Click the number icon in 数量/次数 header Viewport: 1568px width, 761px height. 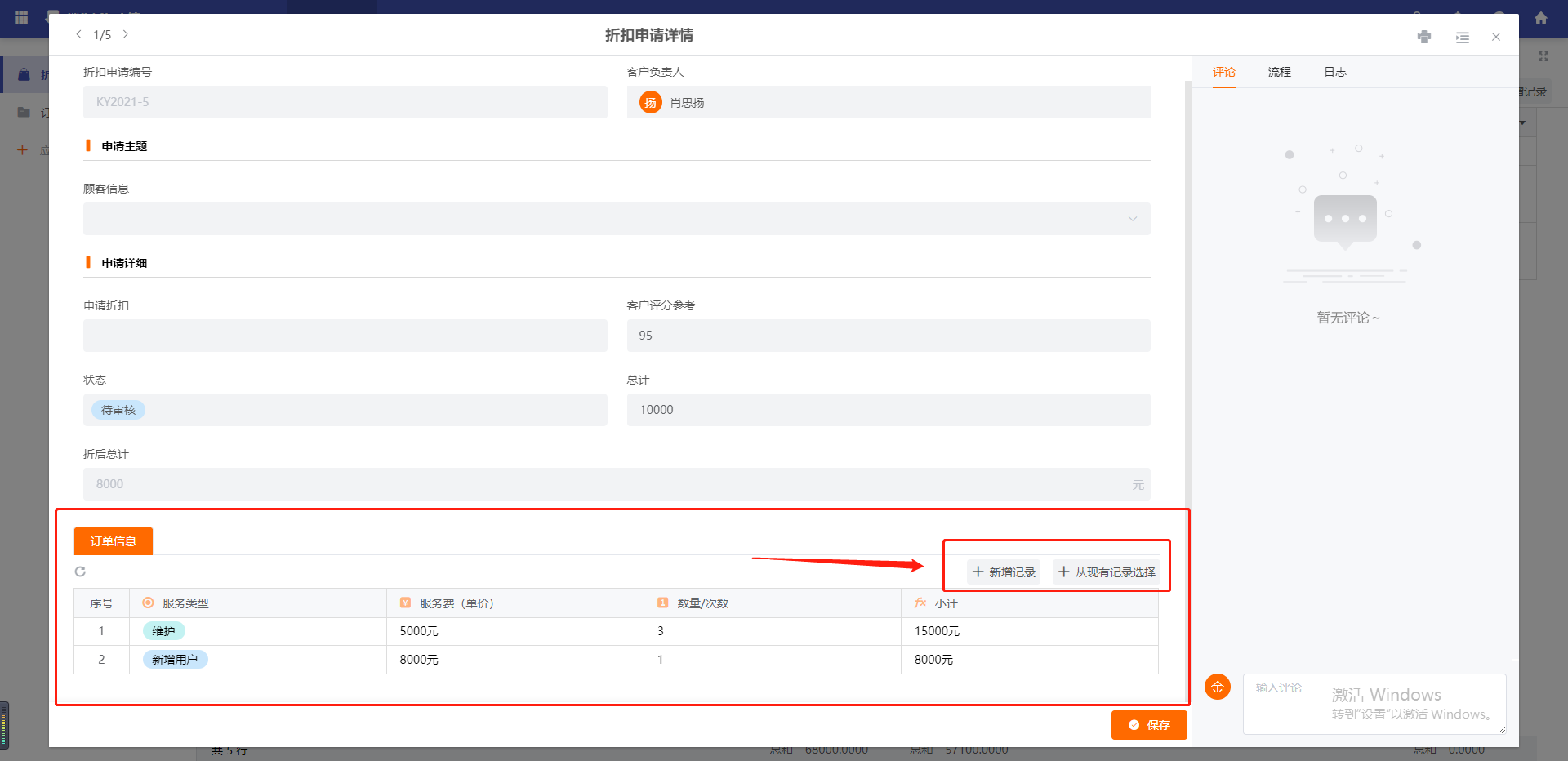click(662, 603)
